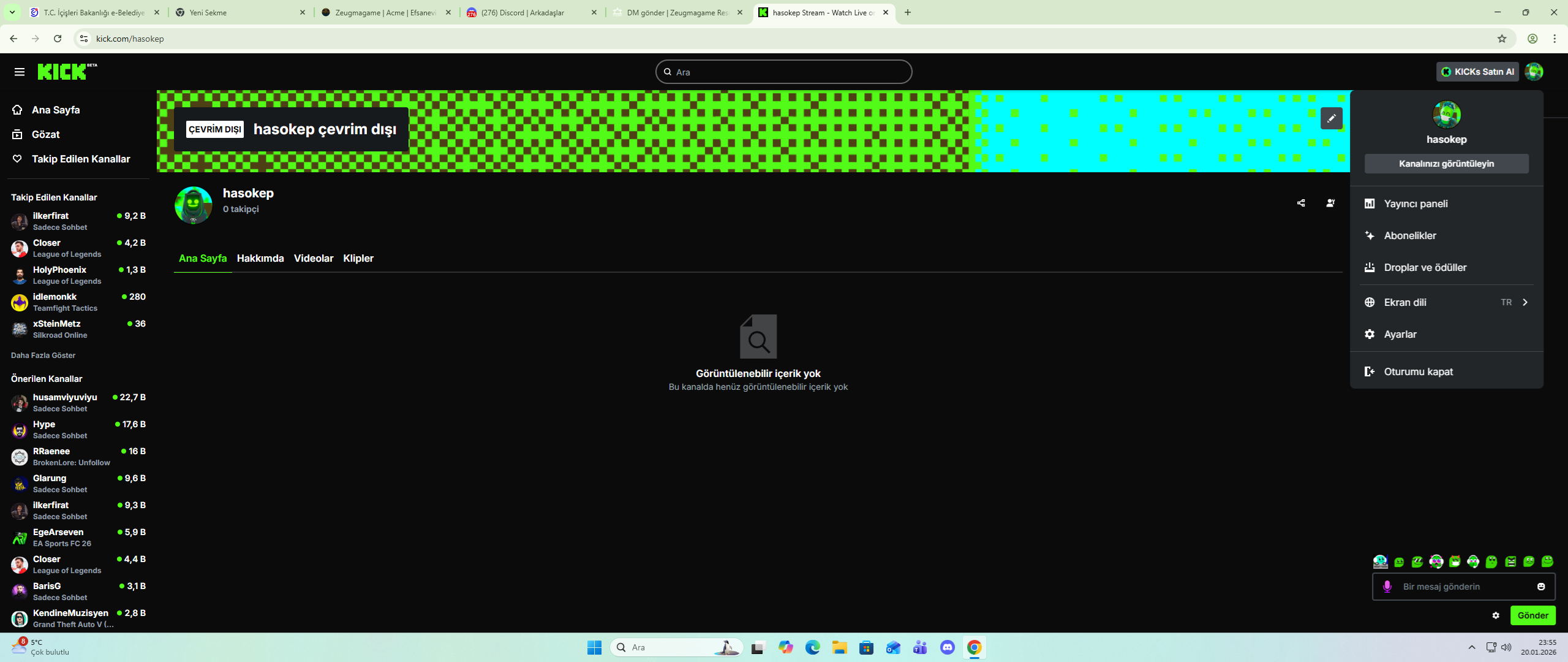Viewport: 1568px width, 662px height.
Task: Open RRaenee recommended channel
Action: point(78,457)
